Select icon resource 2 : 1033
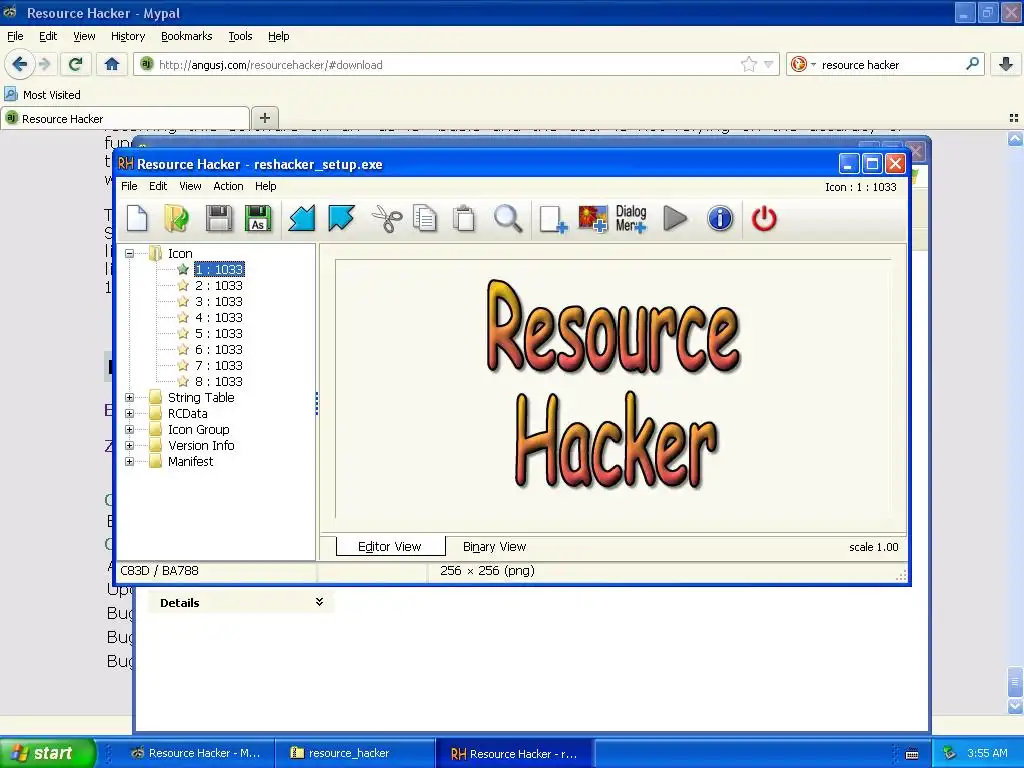Viewport: 1024px width, 768px height. (219, 285)
